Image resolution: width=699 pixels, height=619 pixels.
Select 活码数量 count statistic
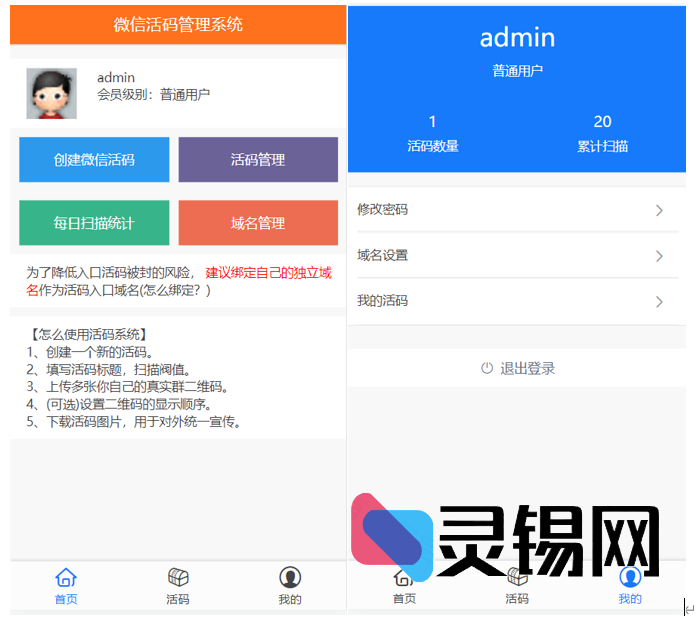(432, 133)
